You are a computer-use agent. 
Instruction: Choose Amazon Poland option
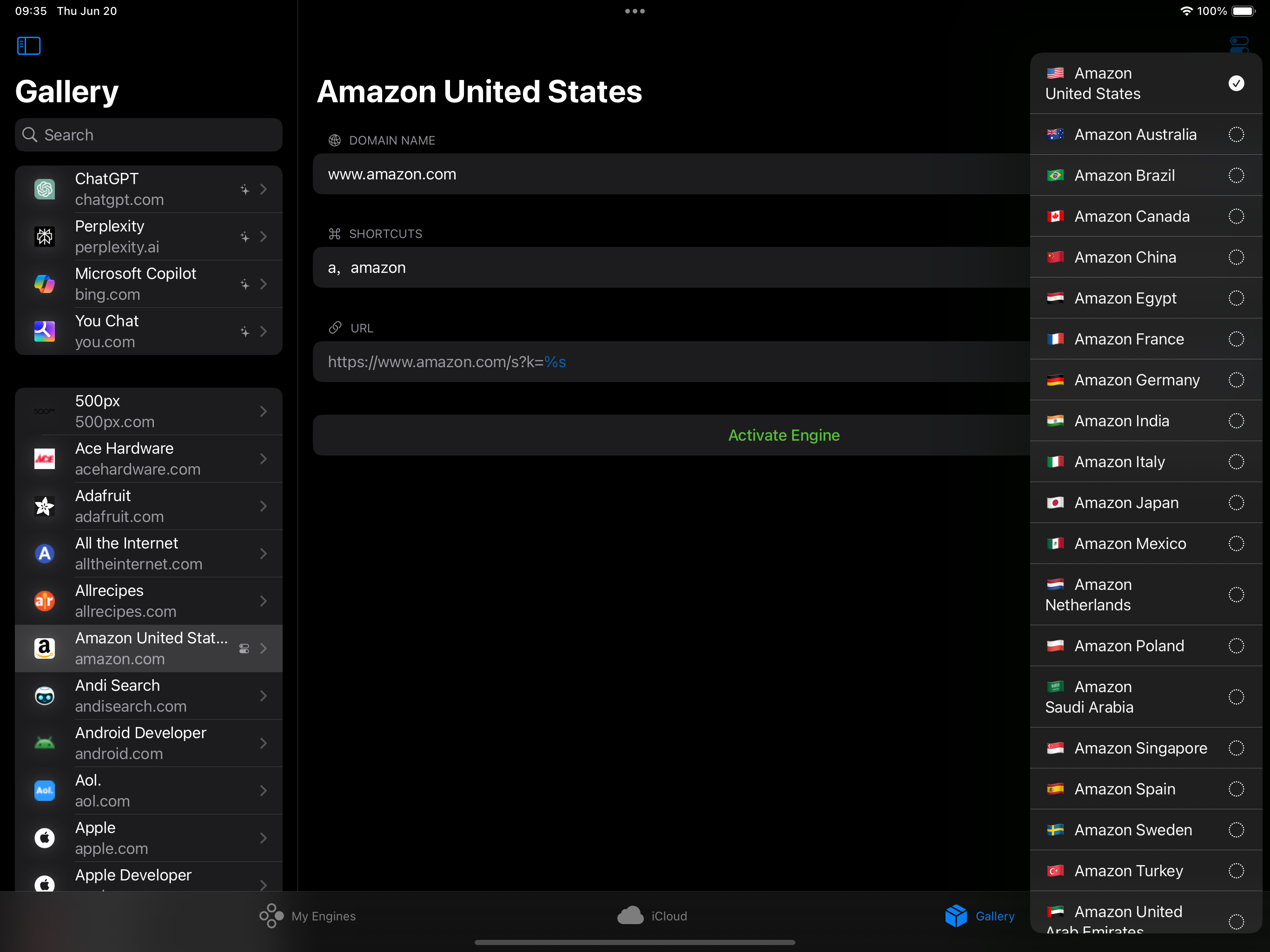click(1146, 645)
